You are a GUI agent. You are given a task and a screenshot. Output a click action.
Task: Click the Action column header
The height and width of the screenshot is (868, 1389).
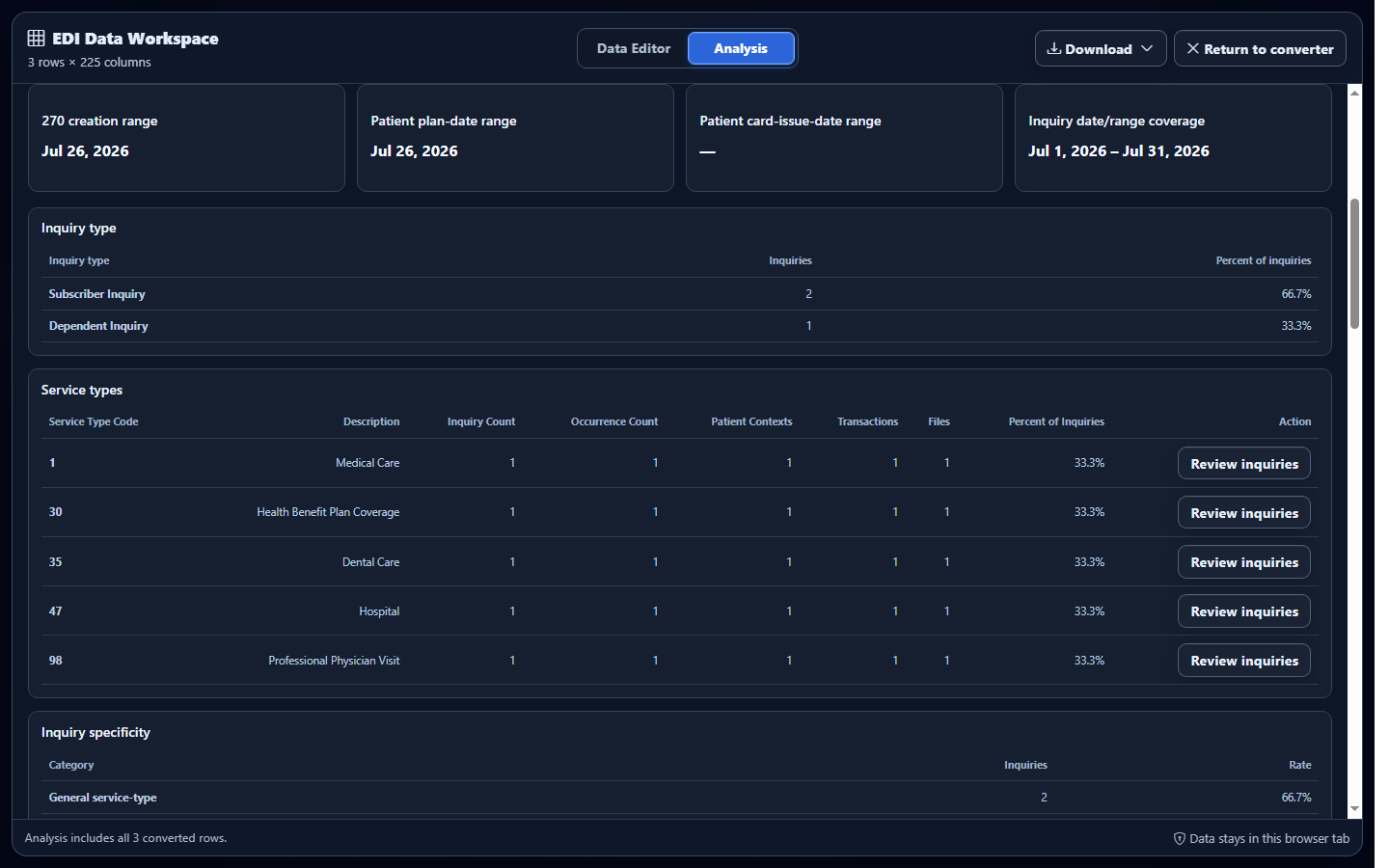1294,421
